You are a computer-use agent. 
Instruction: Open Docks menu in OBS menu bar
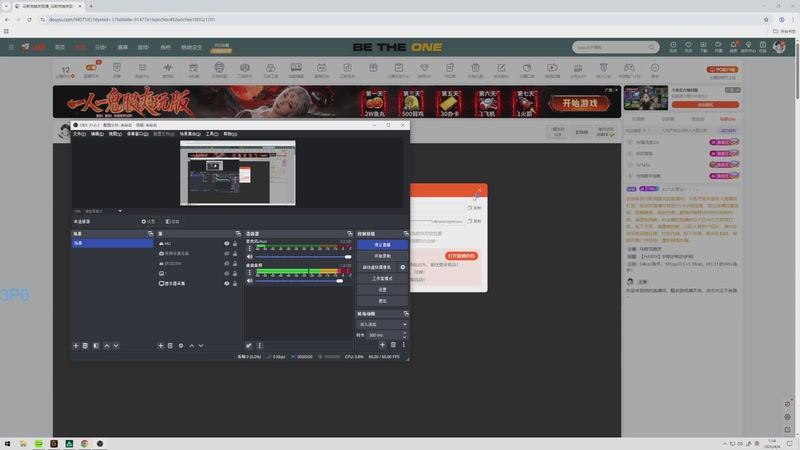[x=137, y=134]
